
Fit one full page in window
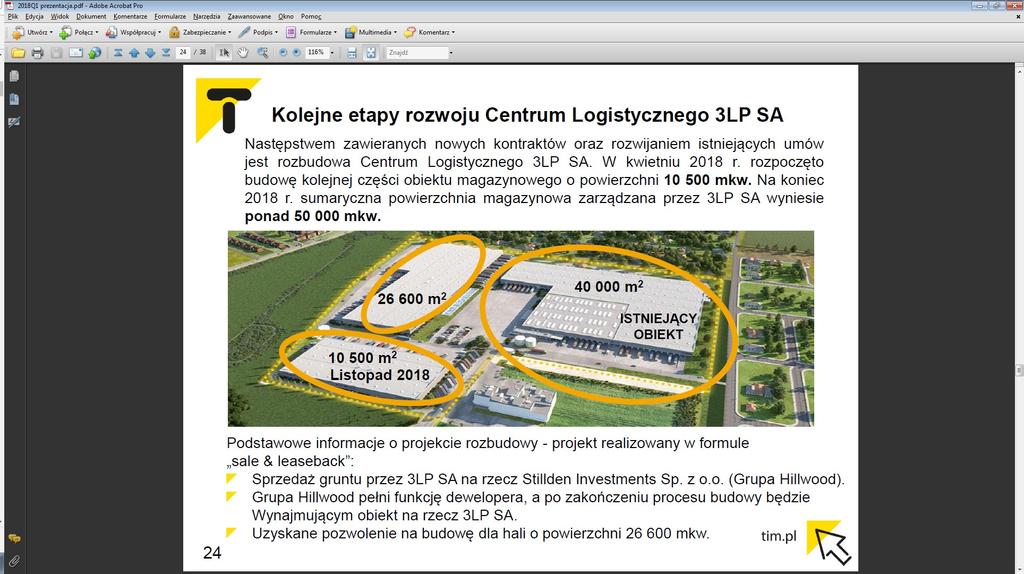[371, 53]
